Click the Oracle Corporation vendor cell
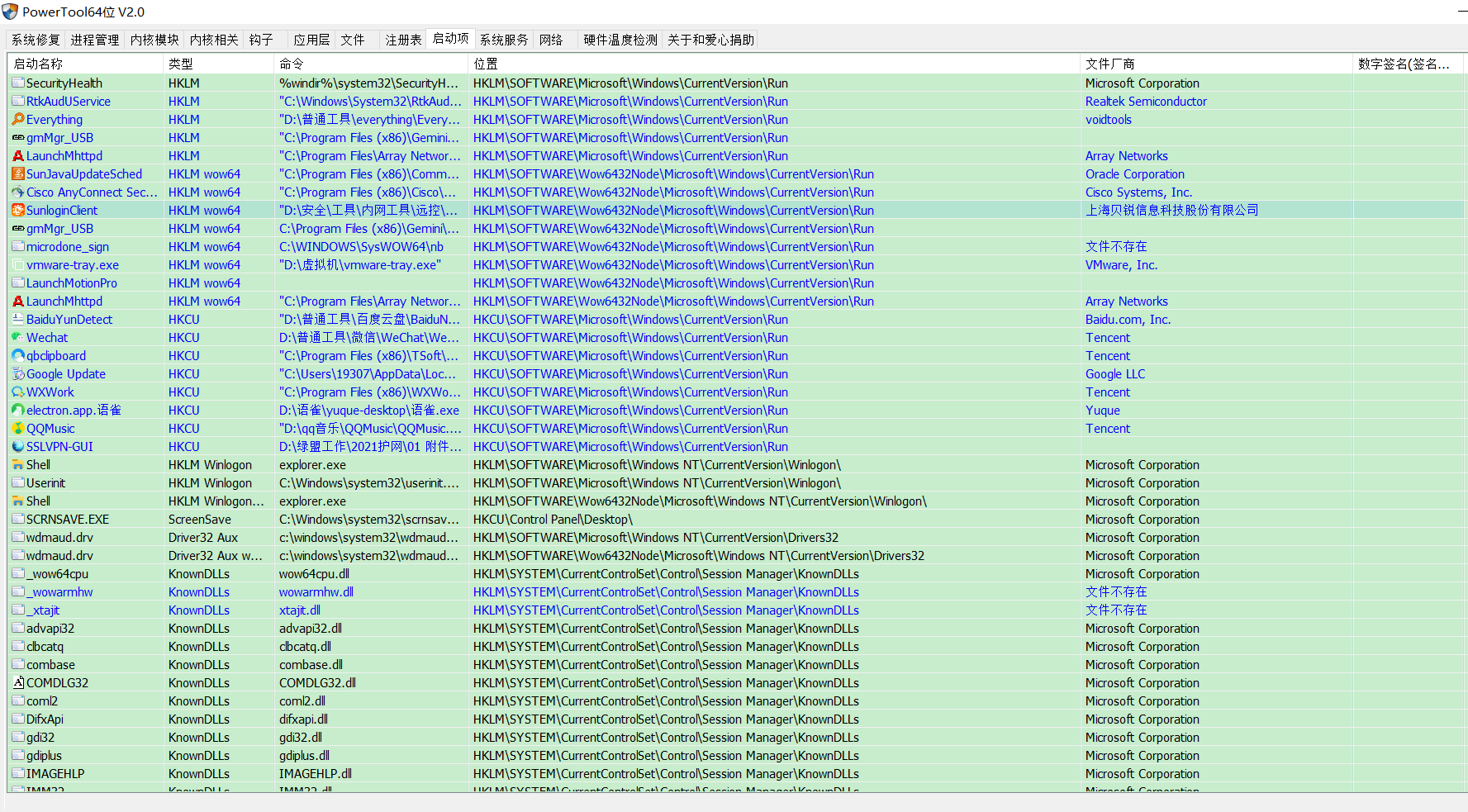The width and height of the screenshot is (1468, 812). point(1134,173)
